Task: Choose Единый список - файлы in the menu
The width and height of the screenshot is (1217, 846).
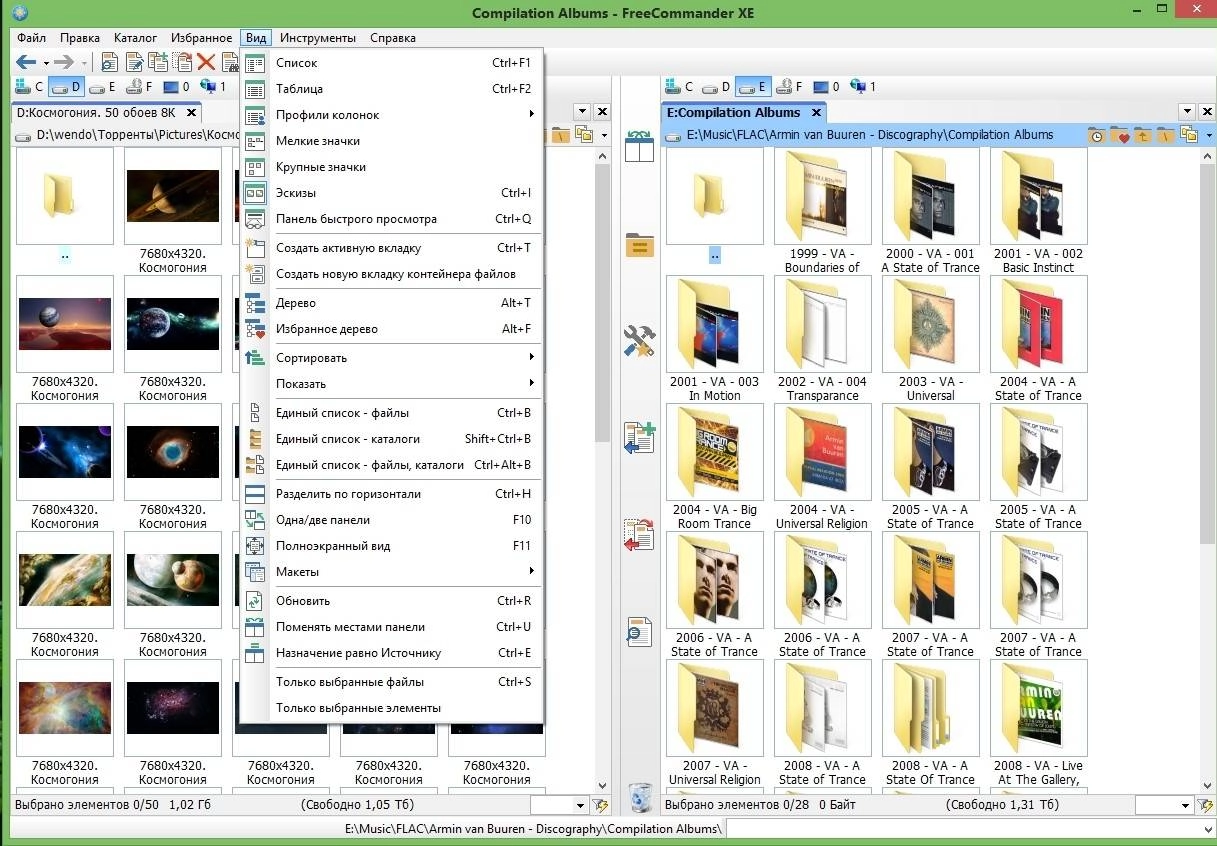Action: 392,413
